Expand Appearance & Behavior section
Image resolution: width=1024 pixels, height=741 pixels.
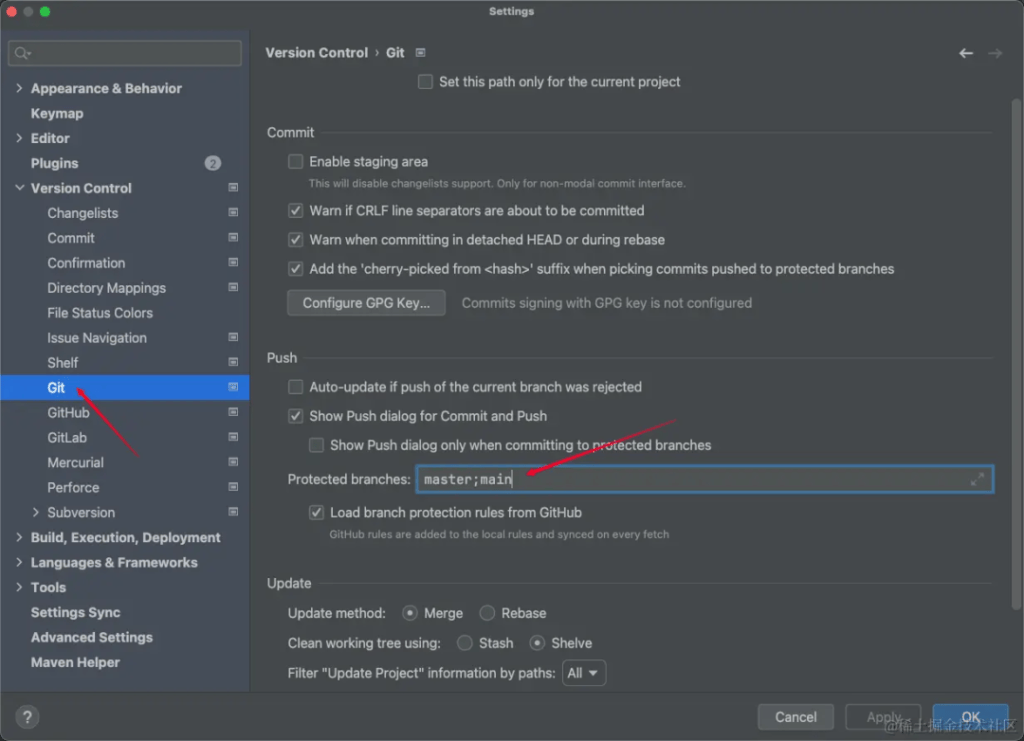(x=19, y=89)
